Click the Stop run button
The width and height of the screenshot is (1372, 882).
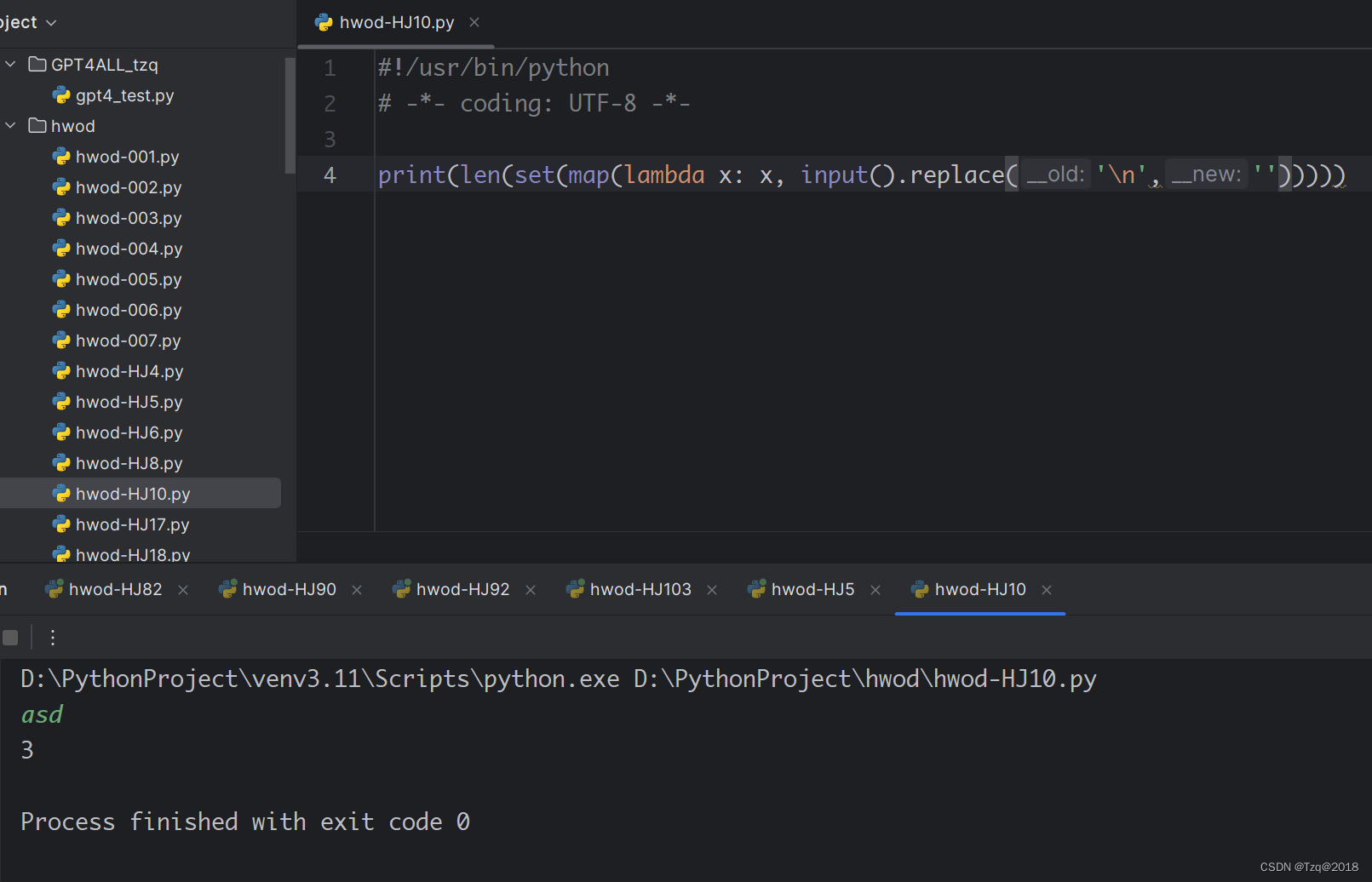(10, 638)
